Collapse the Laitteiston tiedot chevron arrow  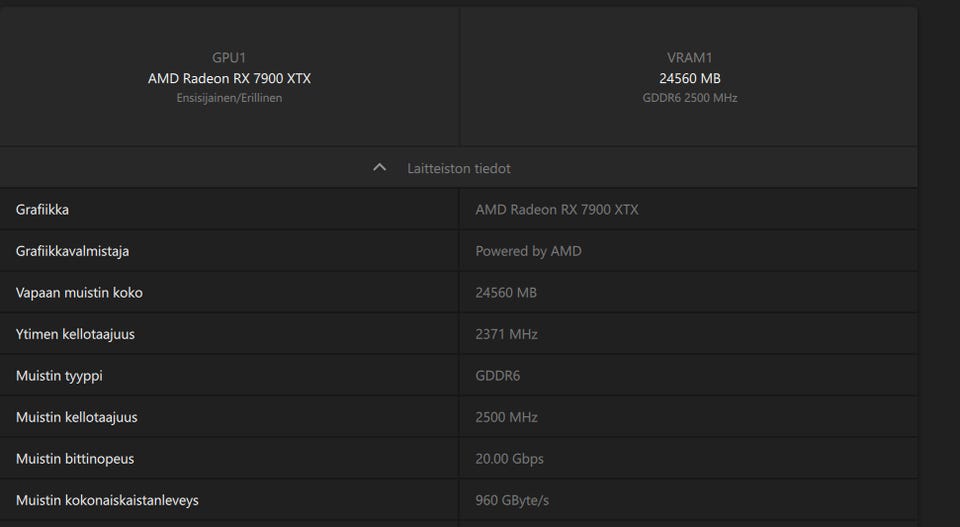click(379, 168)
